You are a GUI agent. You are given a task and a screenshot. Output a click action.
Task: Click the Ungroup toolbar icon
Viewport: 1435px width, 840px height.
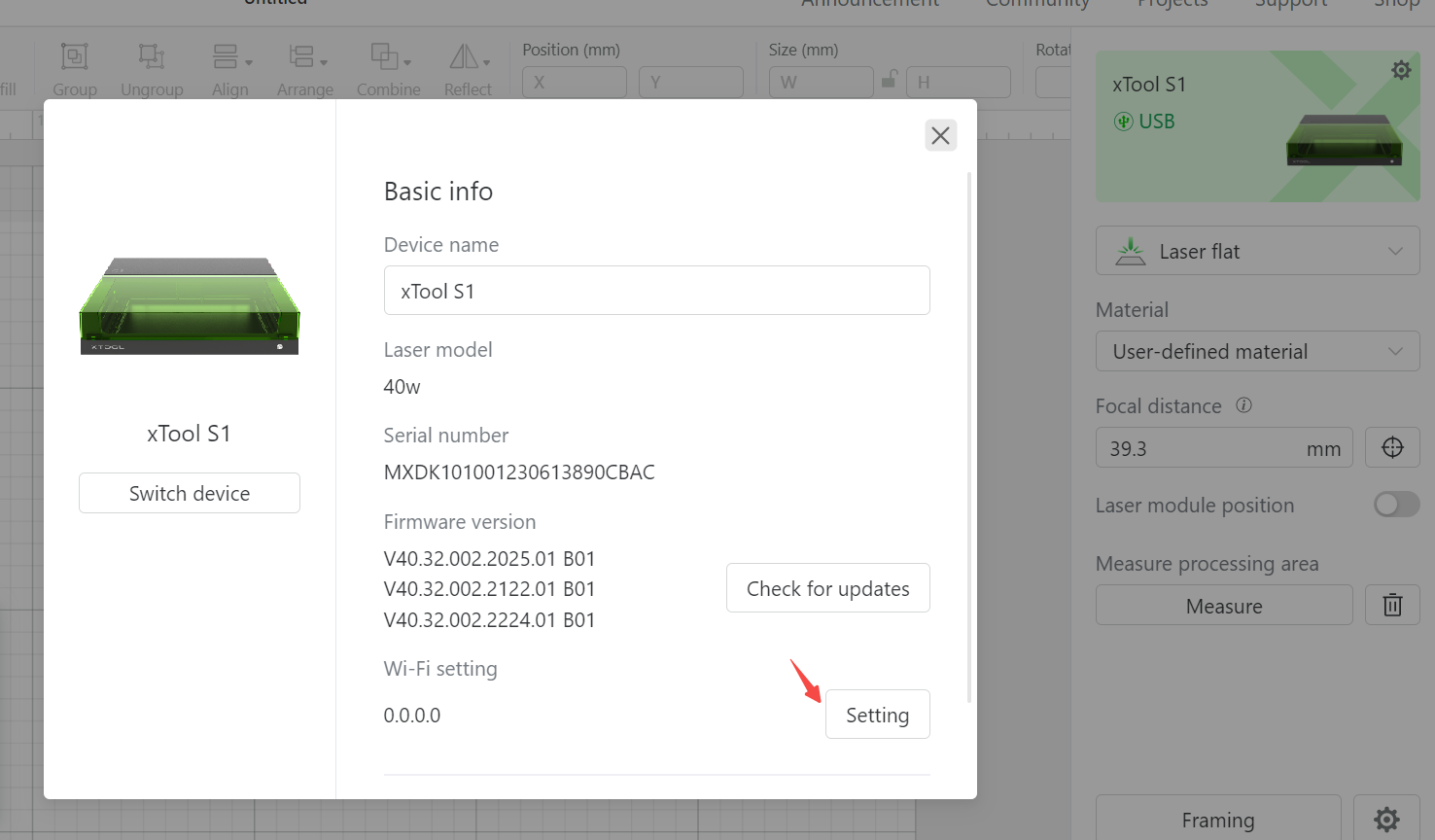tap(151, 56)
